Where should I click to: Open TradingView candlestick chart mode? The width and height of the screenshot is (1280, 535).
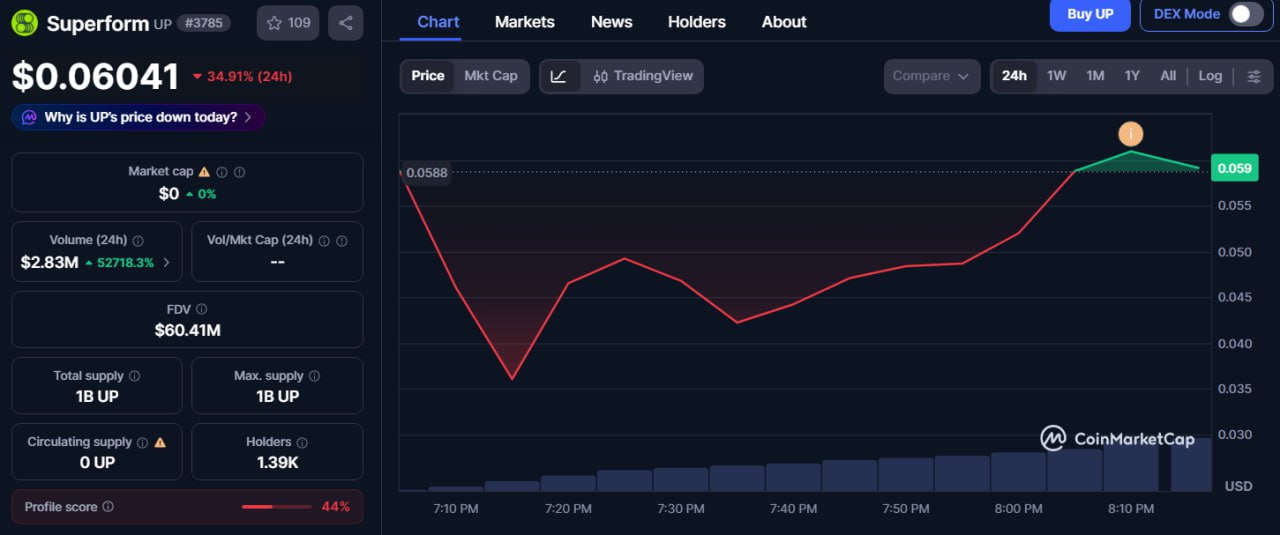[x=642, y=76]
